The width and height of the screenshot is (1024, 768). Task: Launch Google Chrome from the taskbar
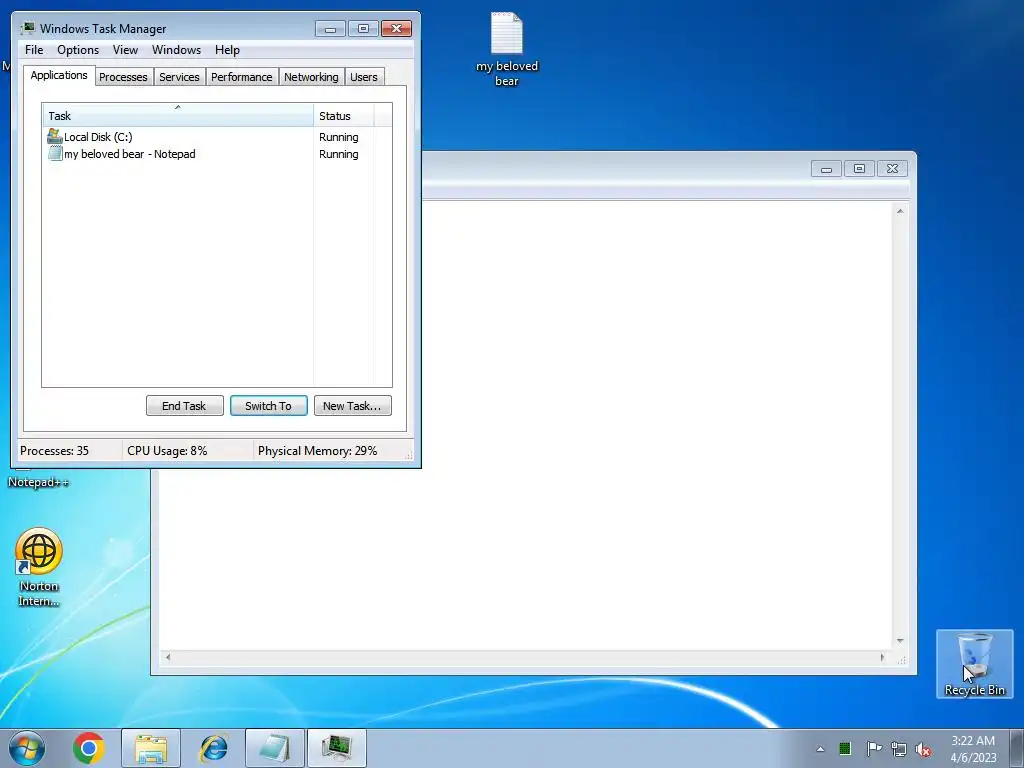click(x=89, y=748)
